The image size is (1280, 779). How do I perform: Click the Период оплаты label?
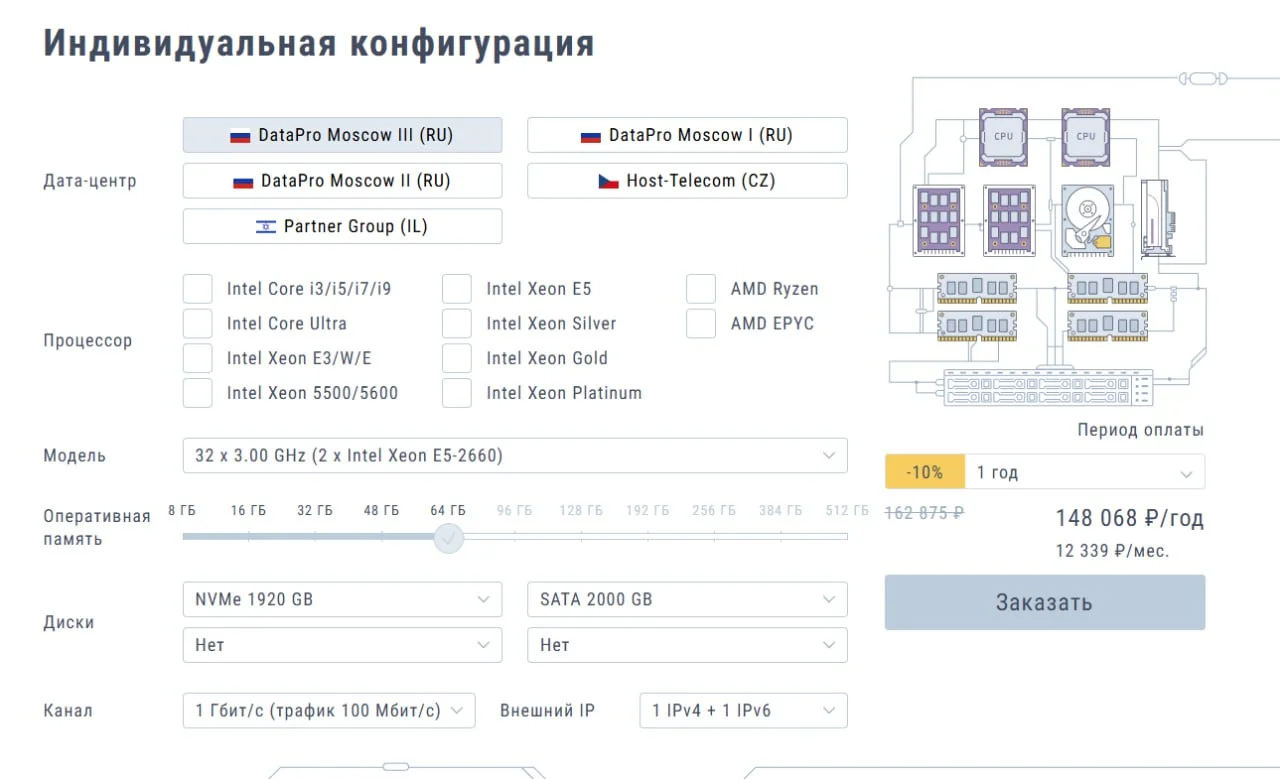(1141, 430)
